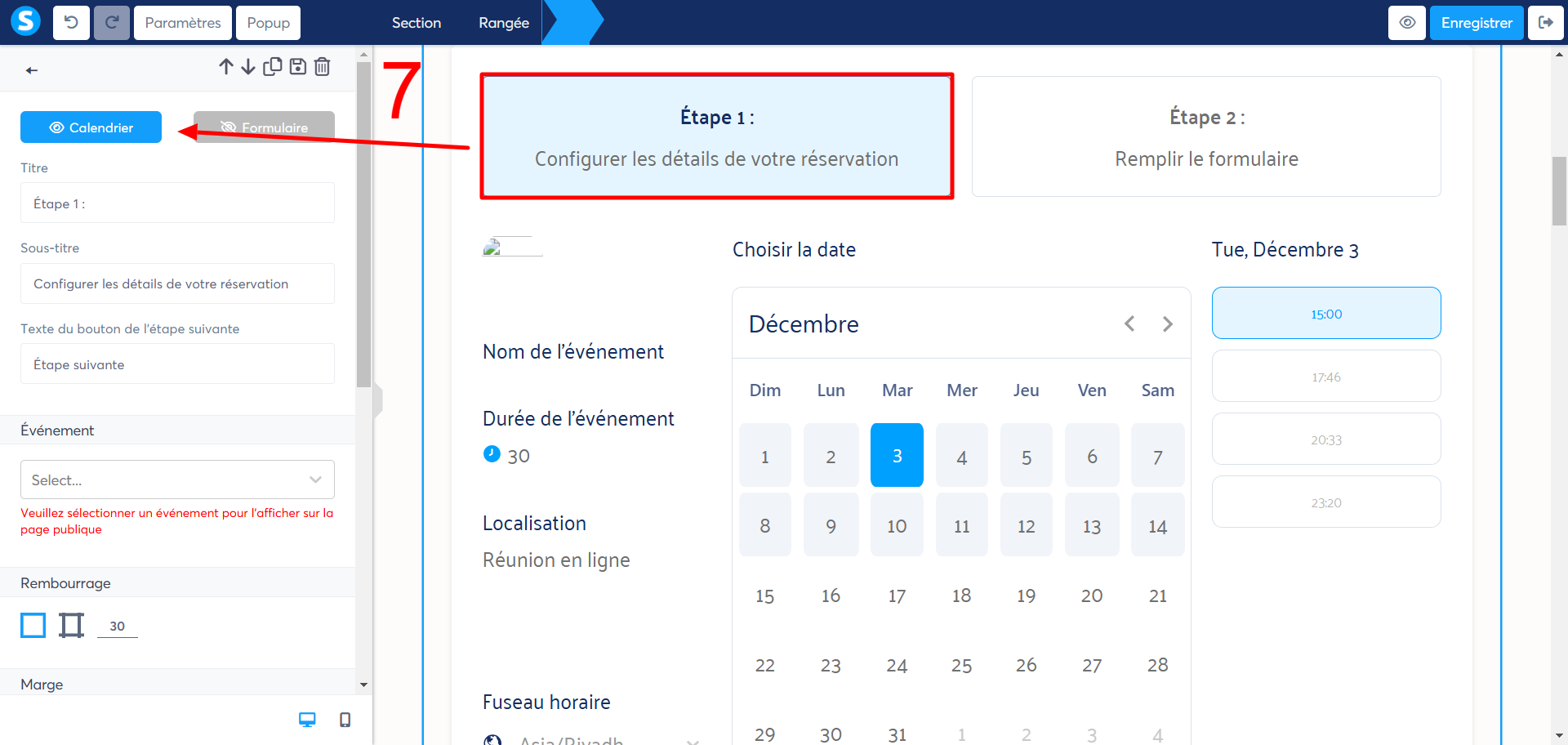The height and width of the screenshot is (745, 1568).
Task: Go to next month in calendar
Action: pos(1168,324)
